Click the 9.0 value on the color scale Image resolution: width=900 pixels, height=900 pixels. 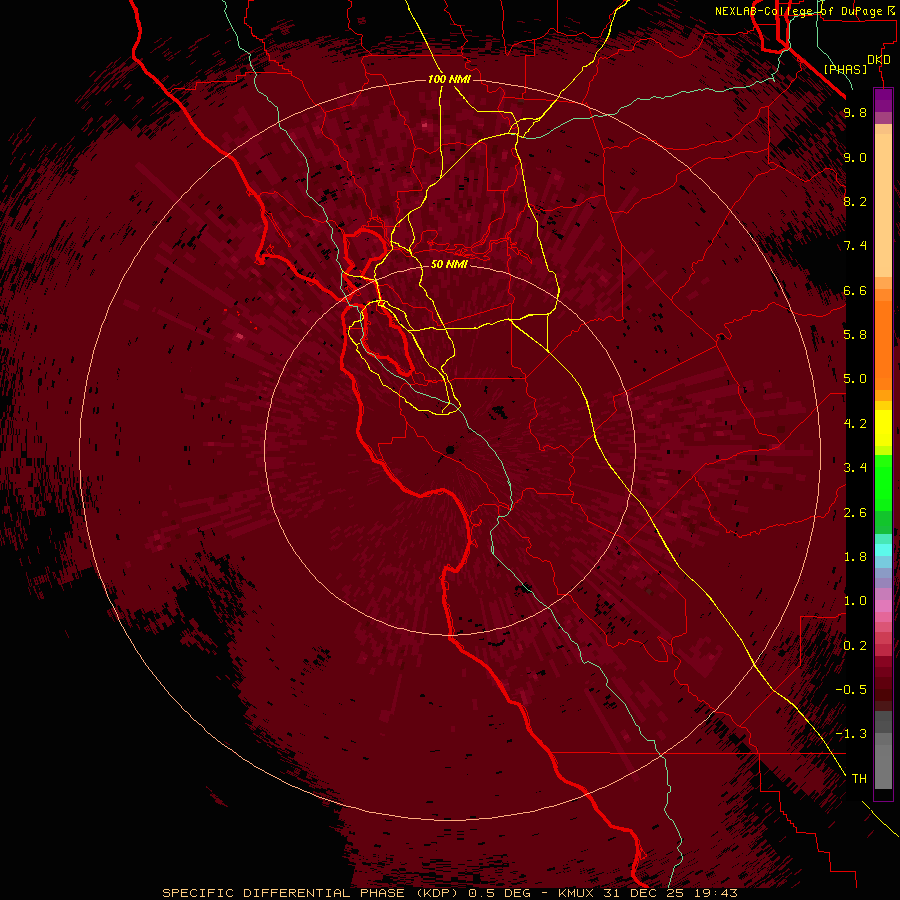[855, 157]
